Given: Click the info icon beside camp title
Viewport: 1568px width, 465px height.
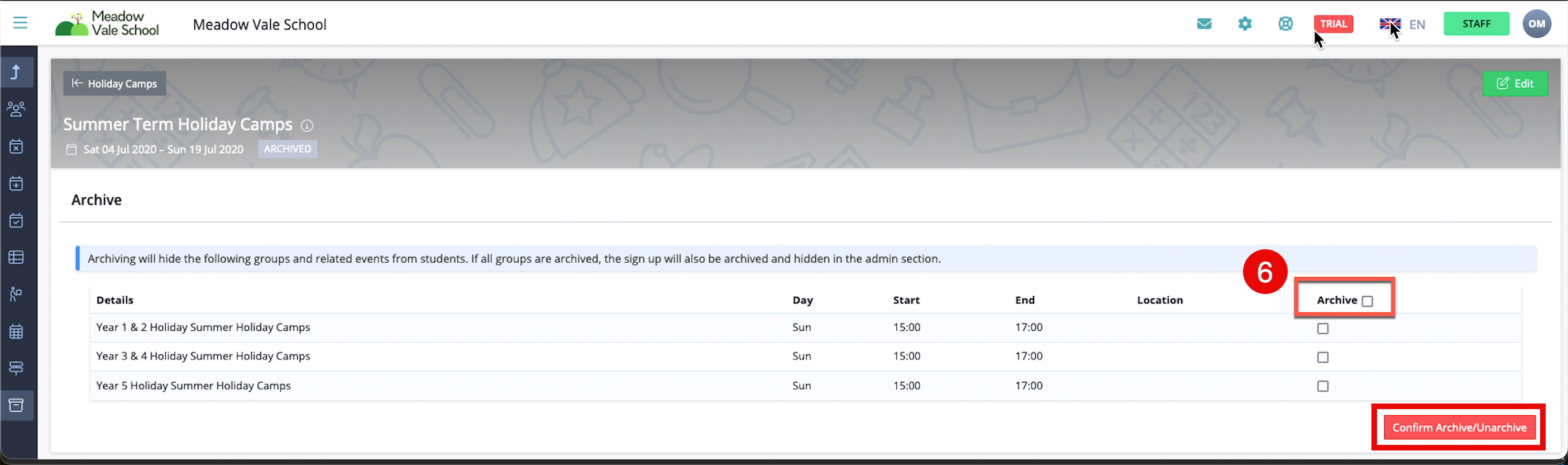Looking at the screenshot, I should (307, 126).
